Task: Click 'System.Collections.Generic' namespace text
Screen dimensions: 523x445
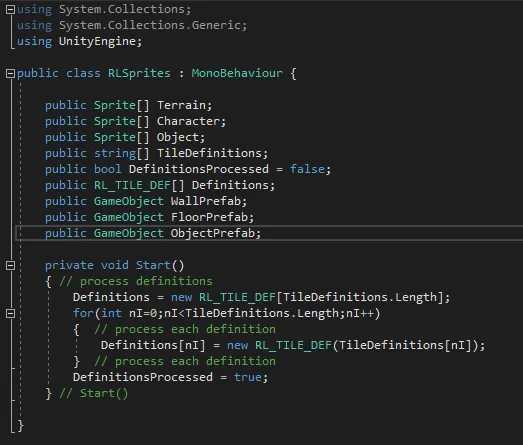Action: pos(150,25)
